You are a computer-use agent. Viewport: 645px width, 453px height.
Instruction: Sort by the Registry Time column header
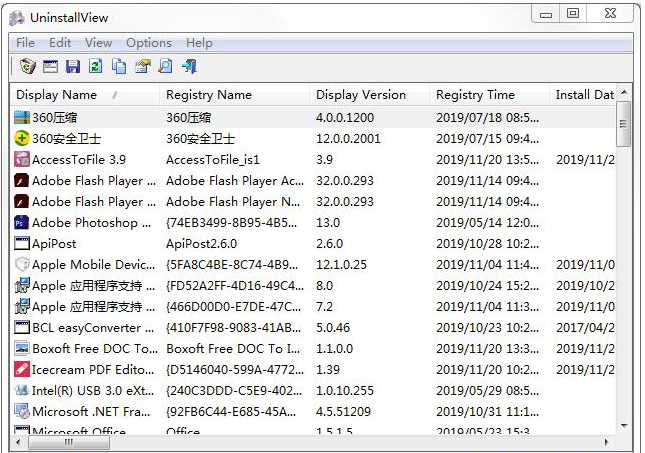(x=490, y=95)
